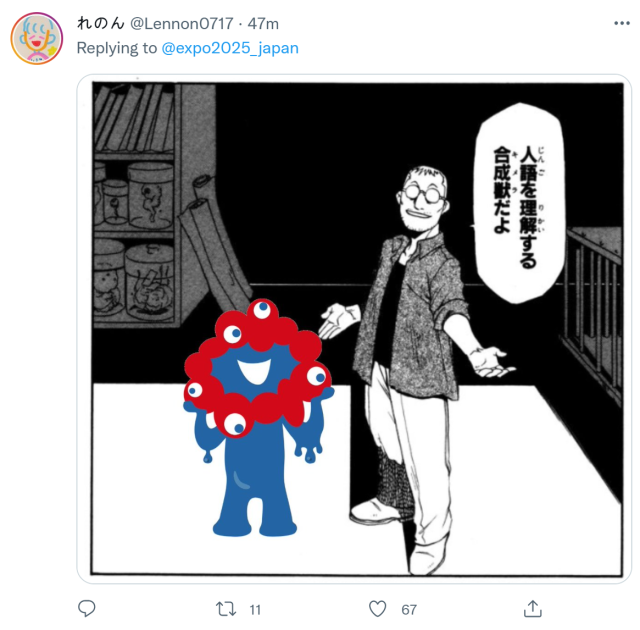Click the reply speech bubble icon
The width and height of the screenshot is (640, 630).
tap(87, 608)
